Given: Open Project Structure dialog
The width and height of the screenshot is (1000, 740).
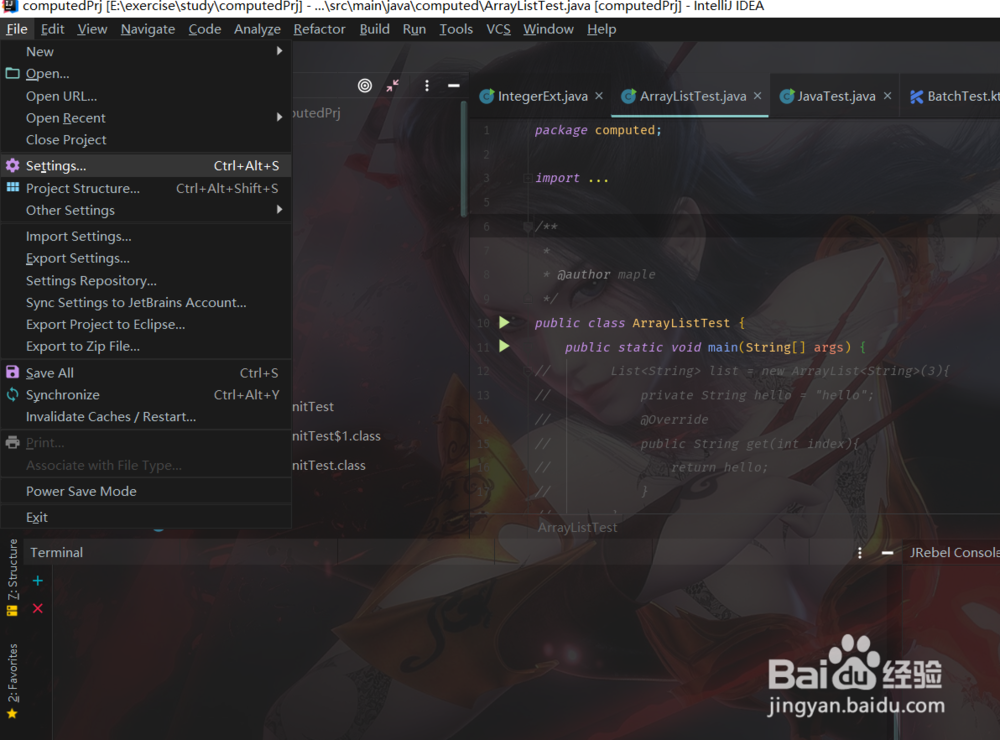Looking at the screenshot, I should pos(146,188).
